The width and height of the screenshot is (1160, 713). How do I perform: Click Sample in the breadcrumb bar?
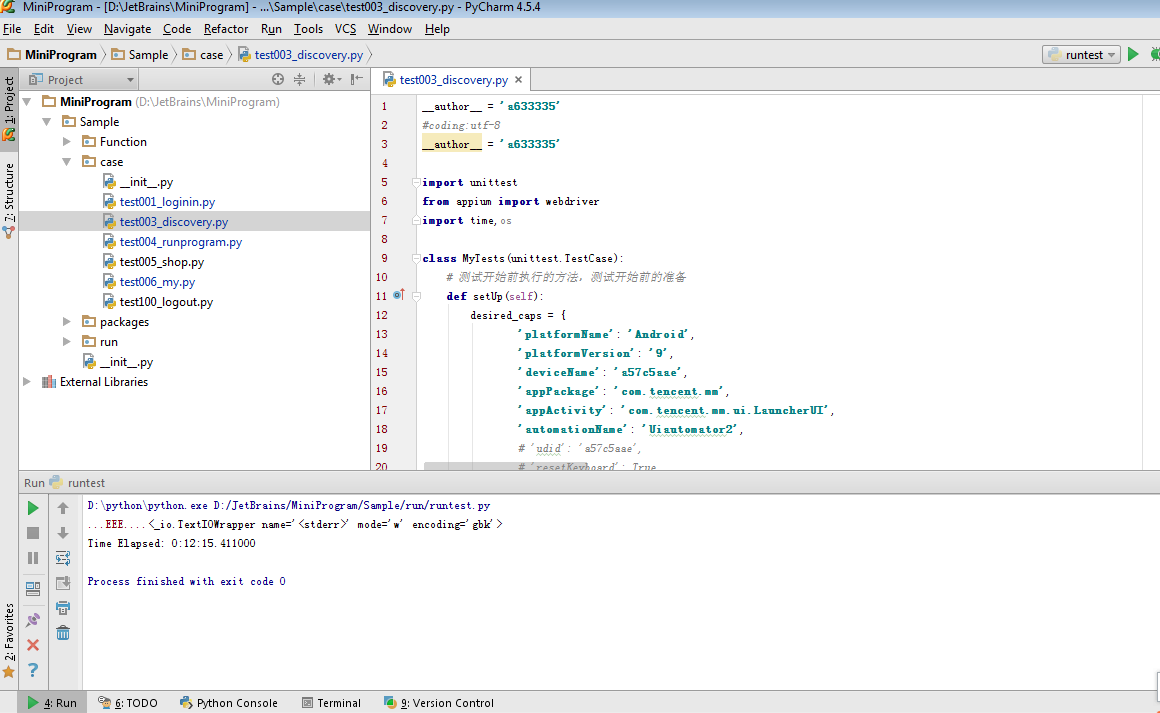click(x=148, y=55)
